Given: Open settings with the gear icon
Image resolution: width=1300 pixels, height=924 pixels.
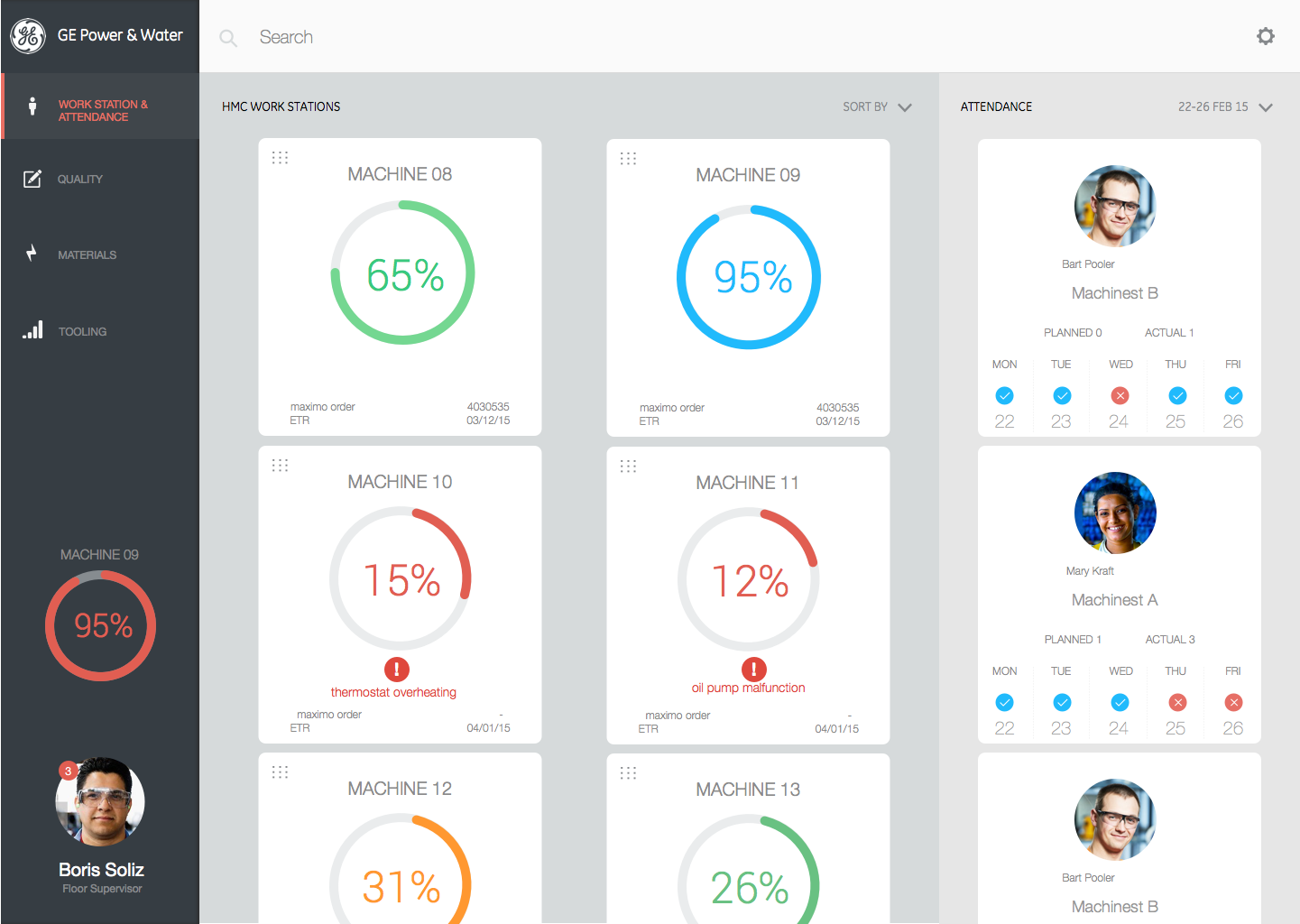Looking at the screenshot, I should click(x=1266, y=36).
